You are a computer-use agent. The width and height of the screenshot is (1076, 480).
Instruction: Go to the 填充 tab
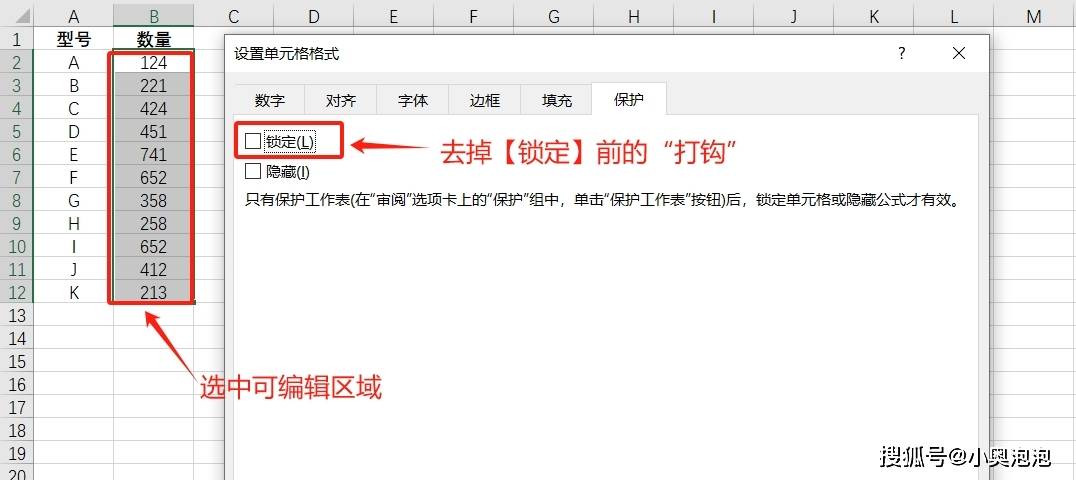[x=557, y=100]
